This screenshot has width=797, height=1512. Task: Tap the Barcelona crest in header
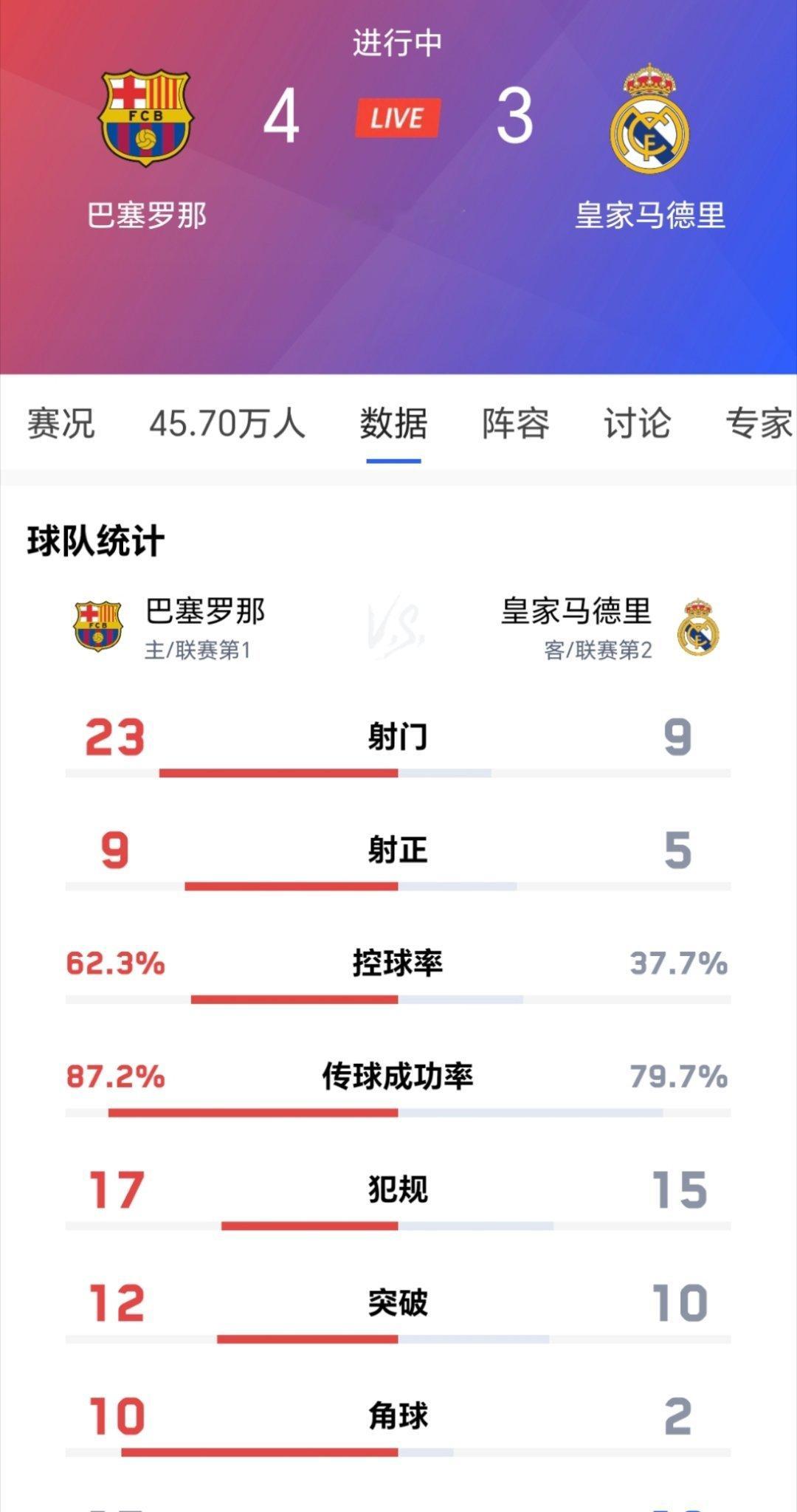[146, 117]
